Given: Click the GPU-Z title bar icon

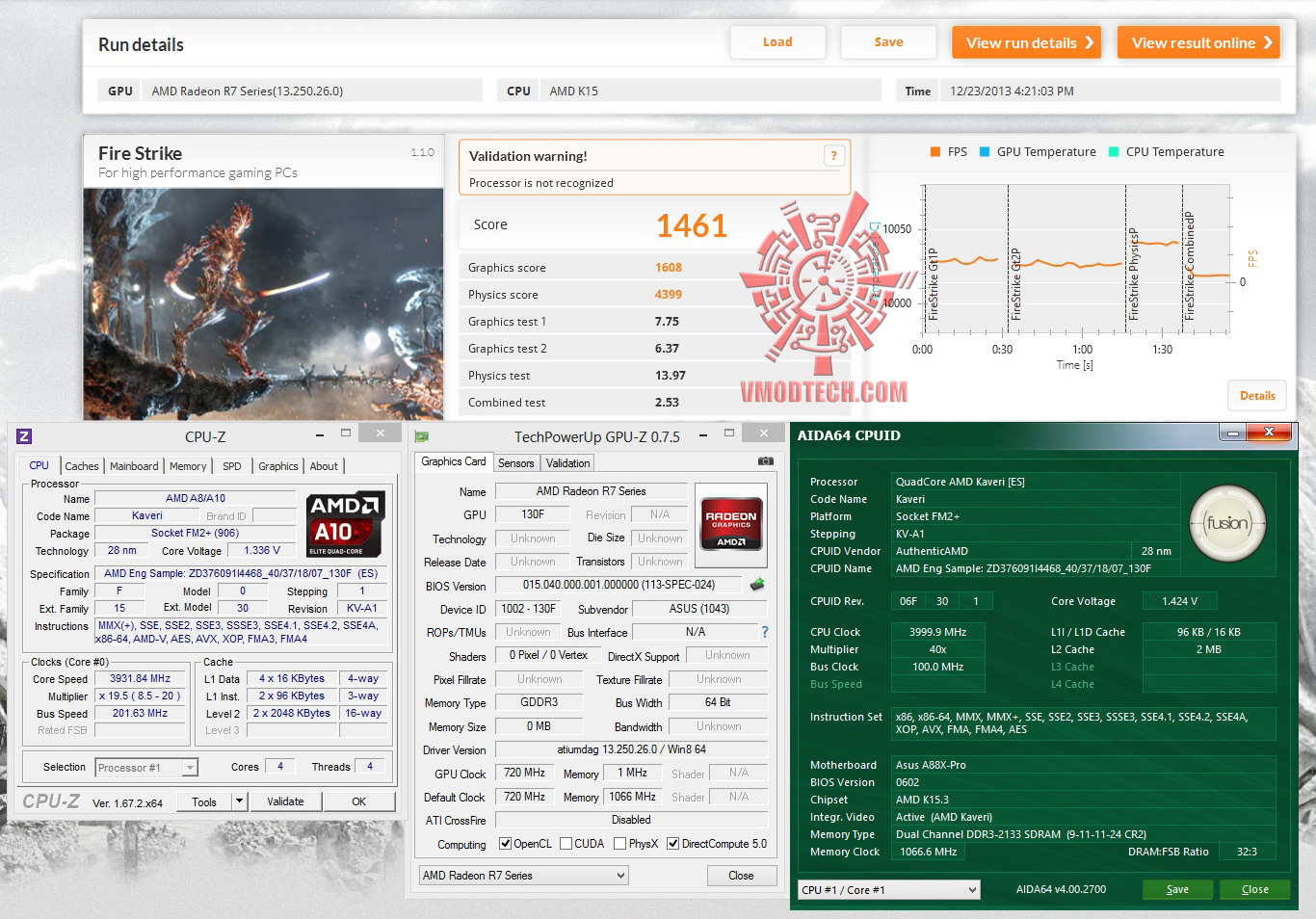Looking at the screenshot, I should coord(422,436).
